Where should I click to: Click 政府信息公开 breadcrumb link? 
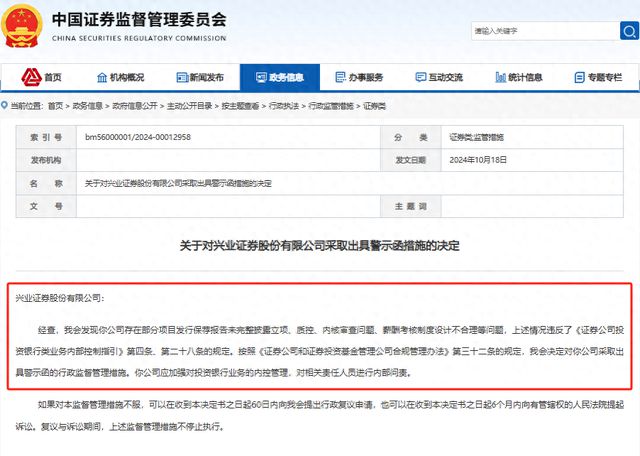pyautogui.click(x=135, y=106)
